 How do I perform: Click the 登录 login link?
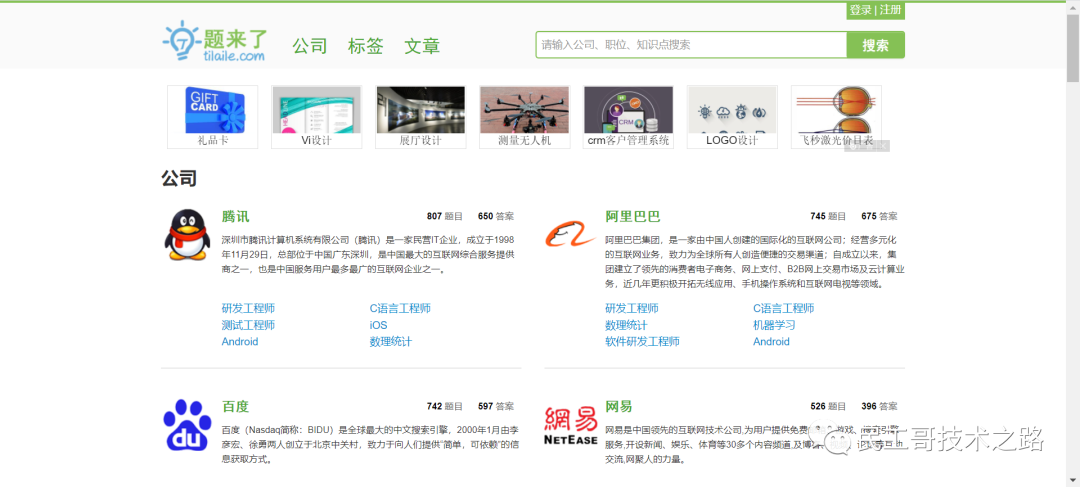(860, 10)
